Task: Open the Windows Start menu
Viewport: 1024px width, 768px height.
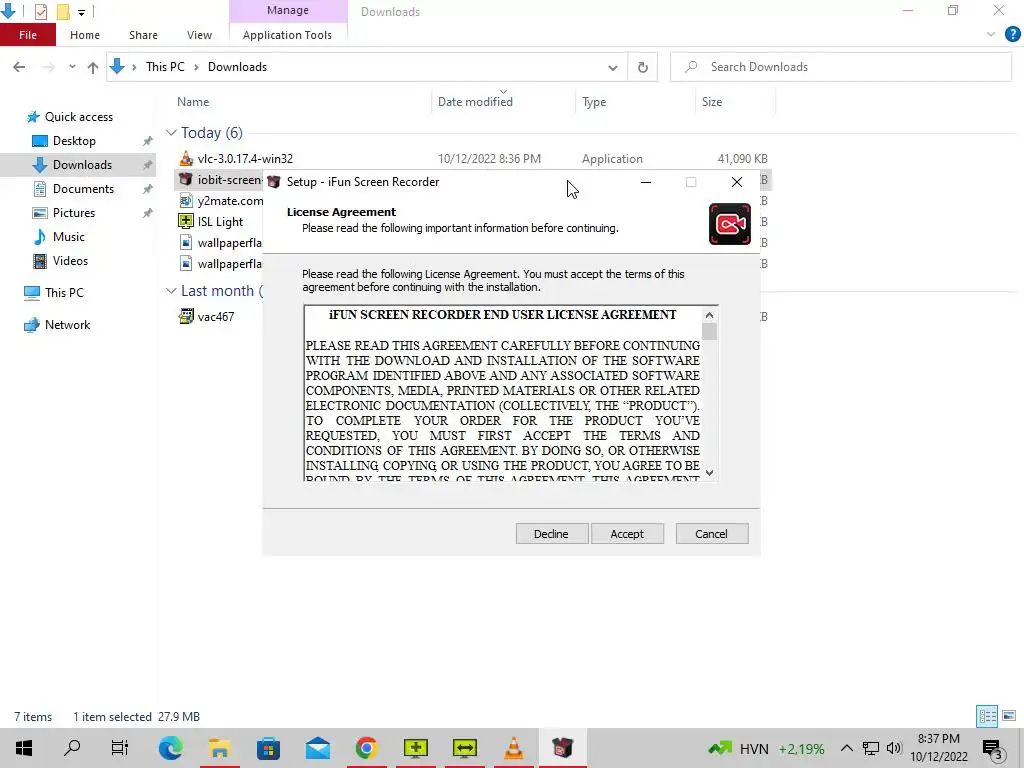Action: [x=24, y=748]
